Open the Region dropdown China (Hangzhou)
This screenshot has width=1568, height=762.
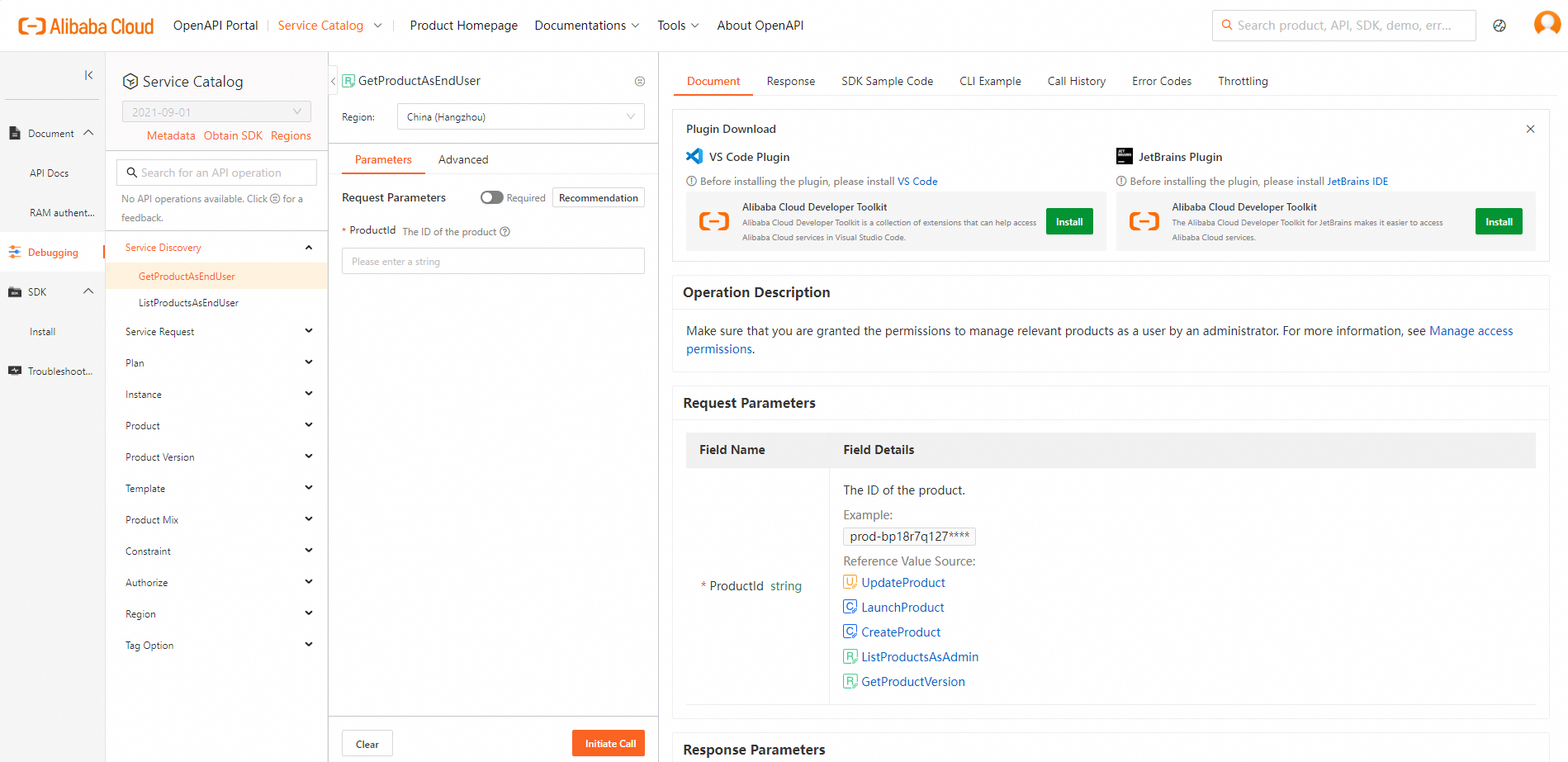[x=520, y=116]
